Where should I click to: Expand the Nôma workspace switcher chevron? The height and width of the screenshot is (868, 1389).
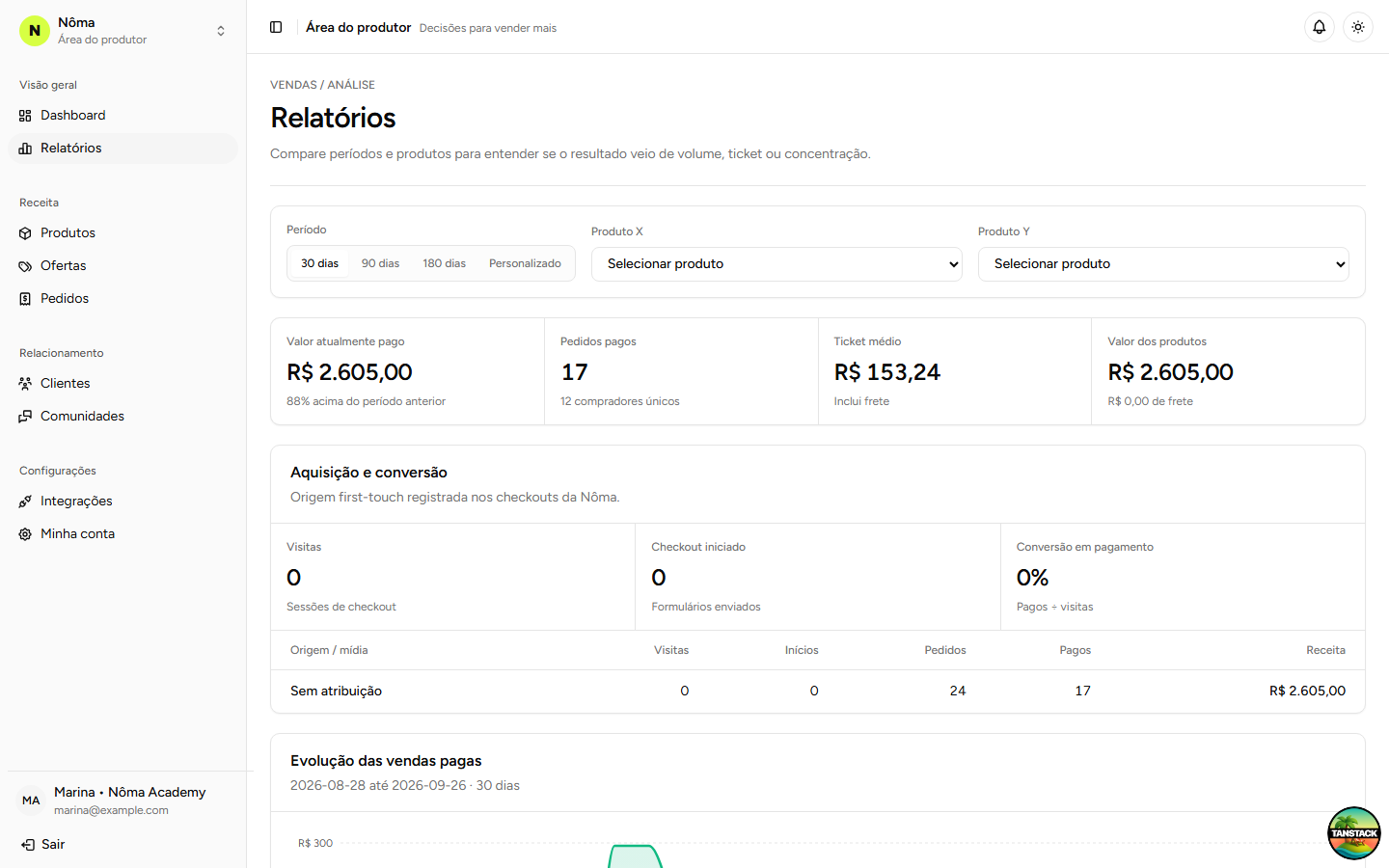click(221, 31)
